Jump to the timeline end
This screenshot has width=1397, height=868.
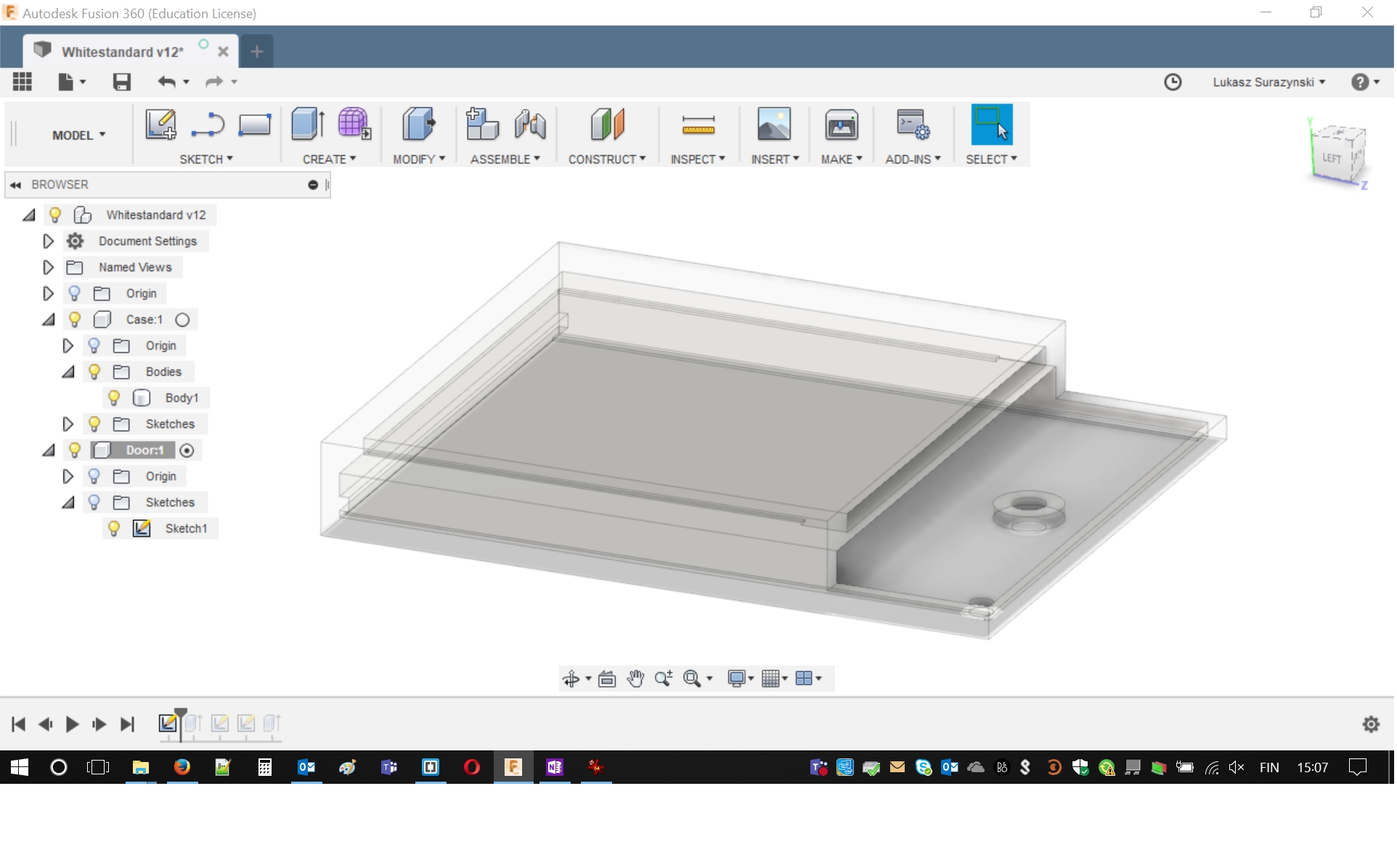coord(127,725)
